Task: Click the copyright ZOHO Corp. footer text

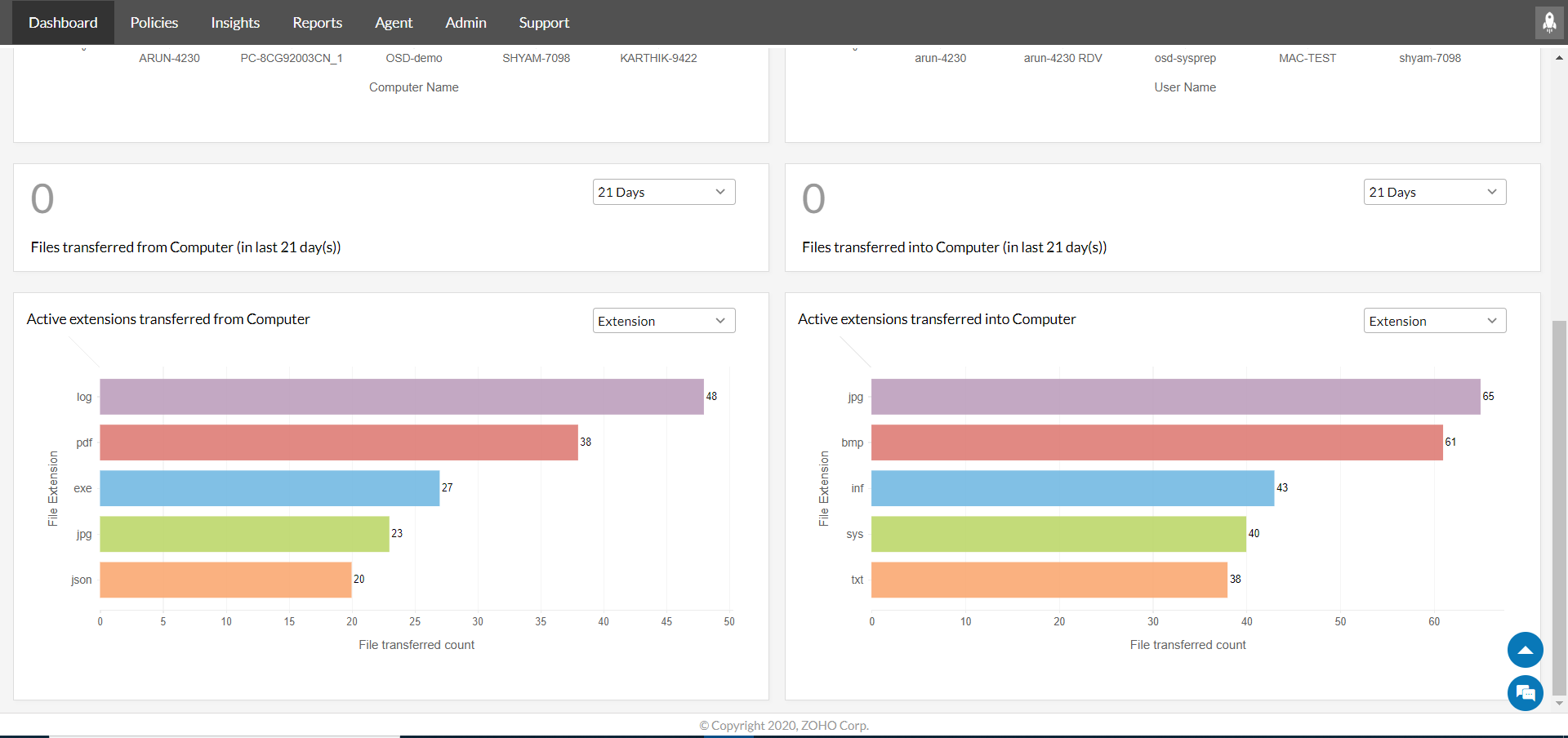Action: point(784,726)
